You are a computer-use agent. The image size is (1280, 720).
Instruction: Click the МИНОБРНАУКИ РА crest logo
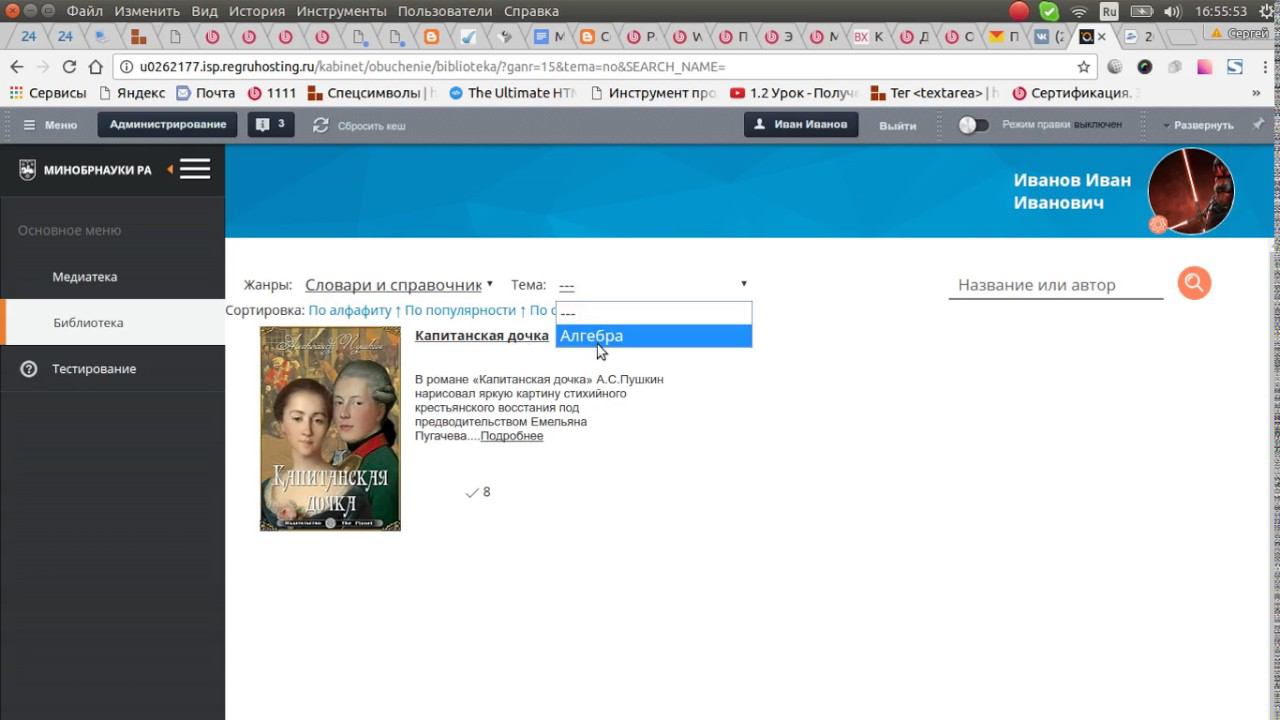pyautogui.click(x=28, y=170)
